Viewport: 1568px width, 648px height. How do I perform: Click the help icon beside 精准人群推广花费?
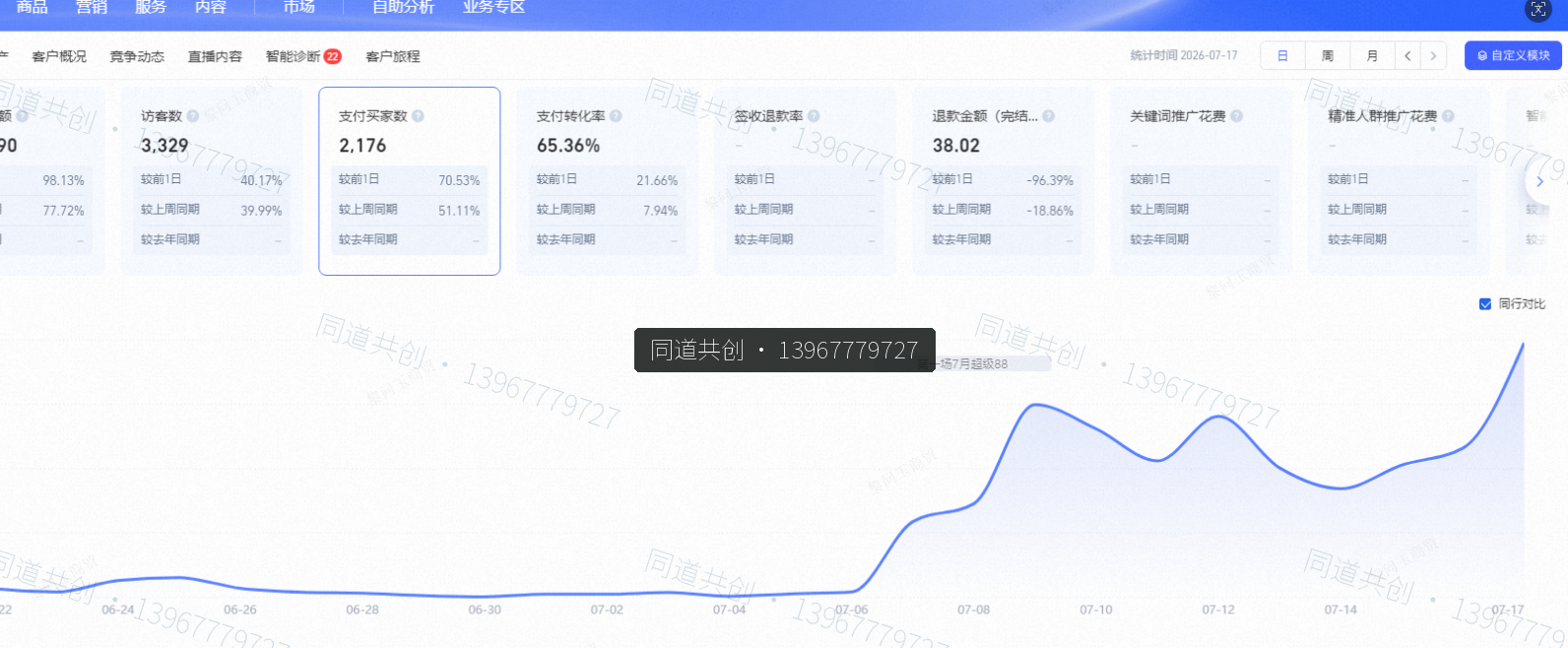[x=1448, y=116]
